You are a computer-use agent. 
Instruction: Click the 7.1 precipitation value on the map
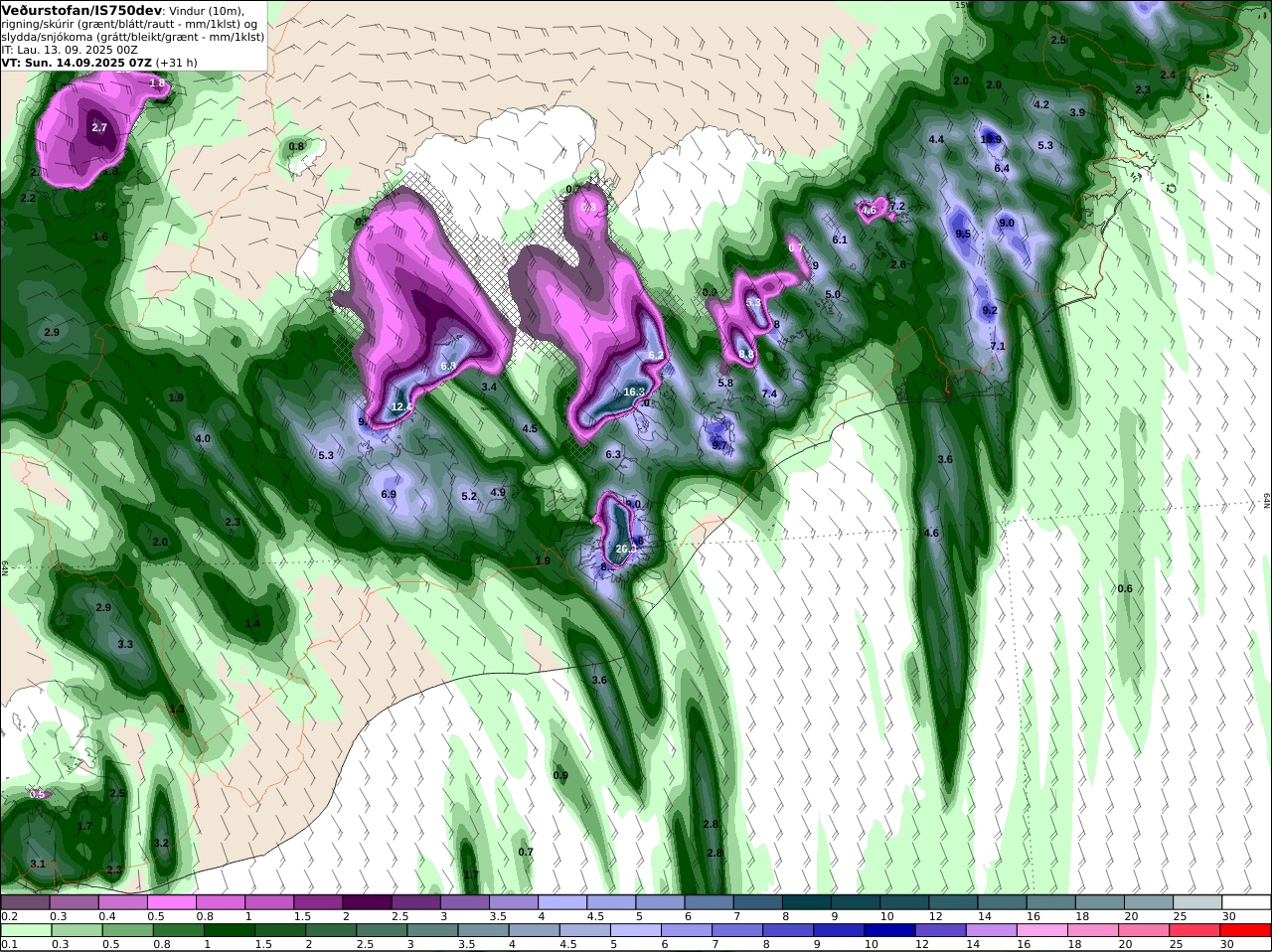pyautogui.click(x=998, y=347)
